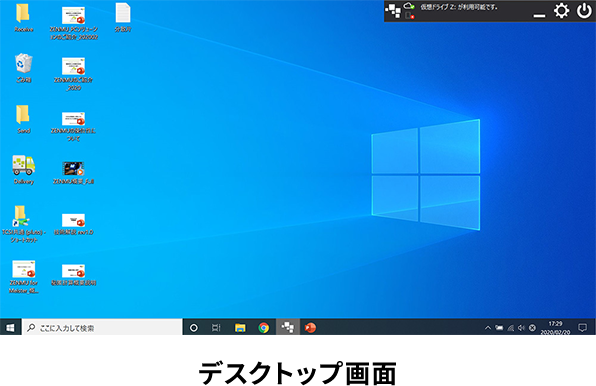Image resolution: width=596 pixels, height=386 pixels.
Task: Open Cortana from the taskbar
Action: [193, 327]
